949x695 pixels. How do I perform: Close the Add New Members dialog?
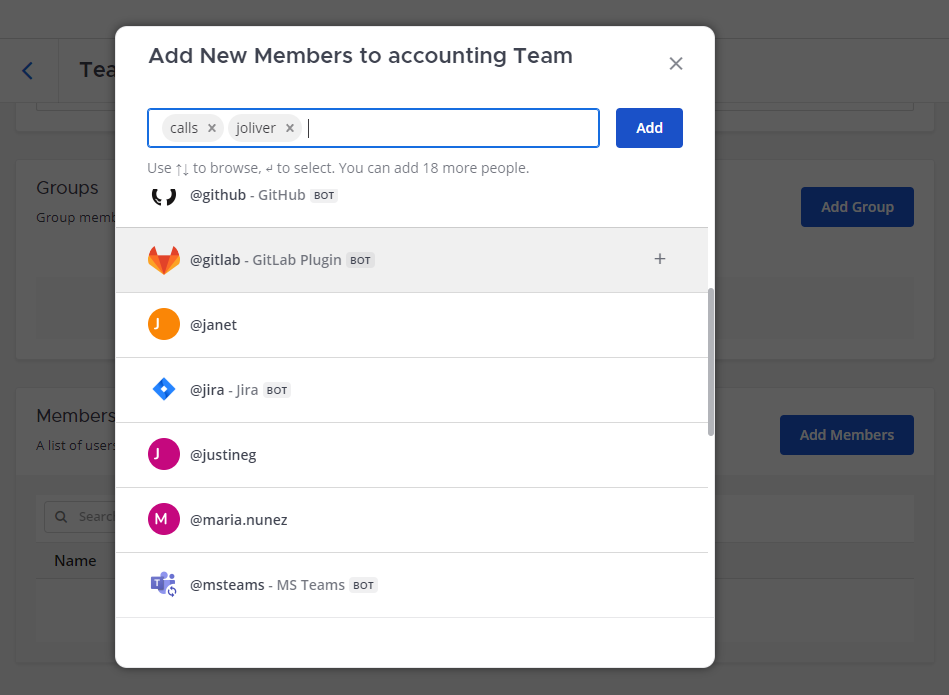[x=676, y=63]
